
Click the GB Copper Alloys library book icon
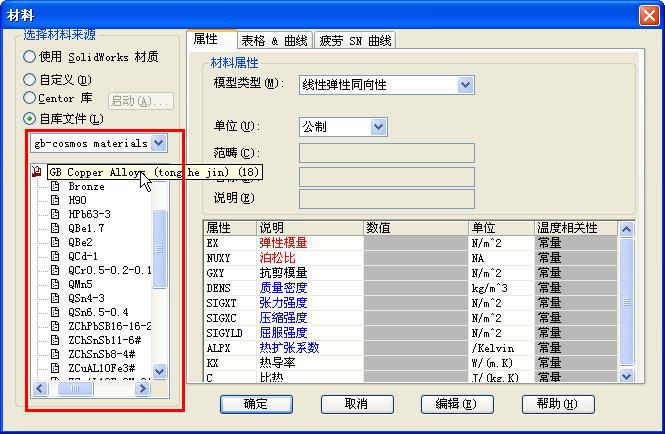37,171
